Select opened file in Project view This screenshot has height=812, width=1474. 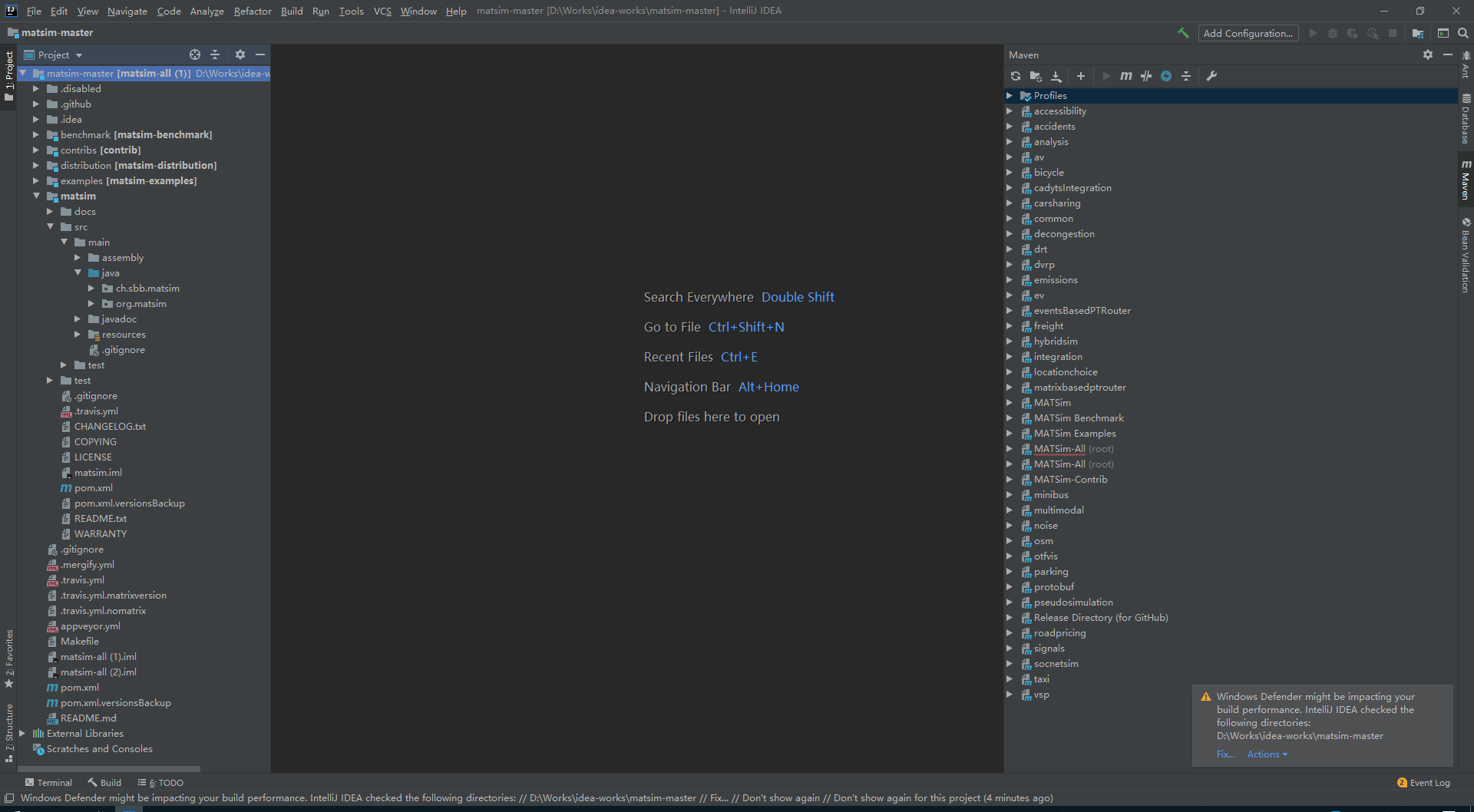[194, 54]
